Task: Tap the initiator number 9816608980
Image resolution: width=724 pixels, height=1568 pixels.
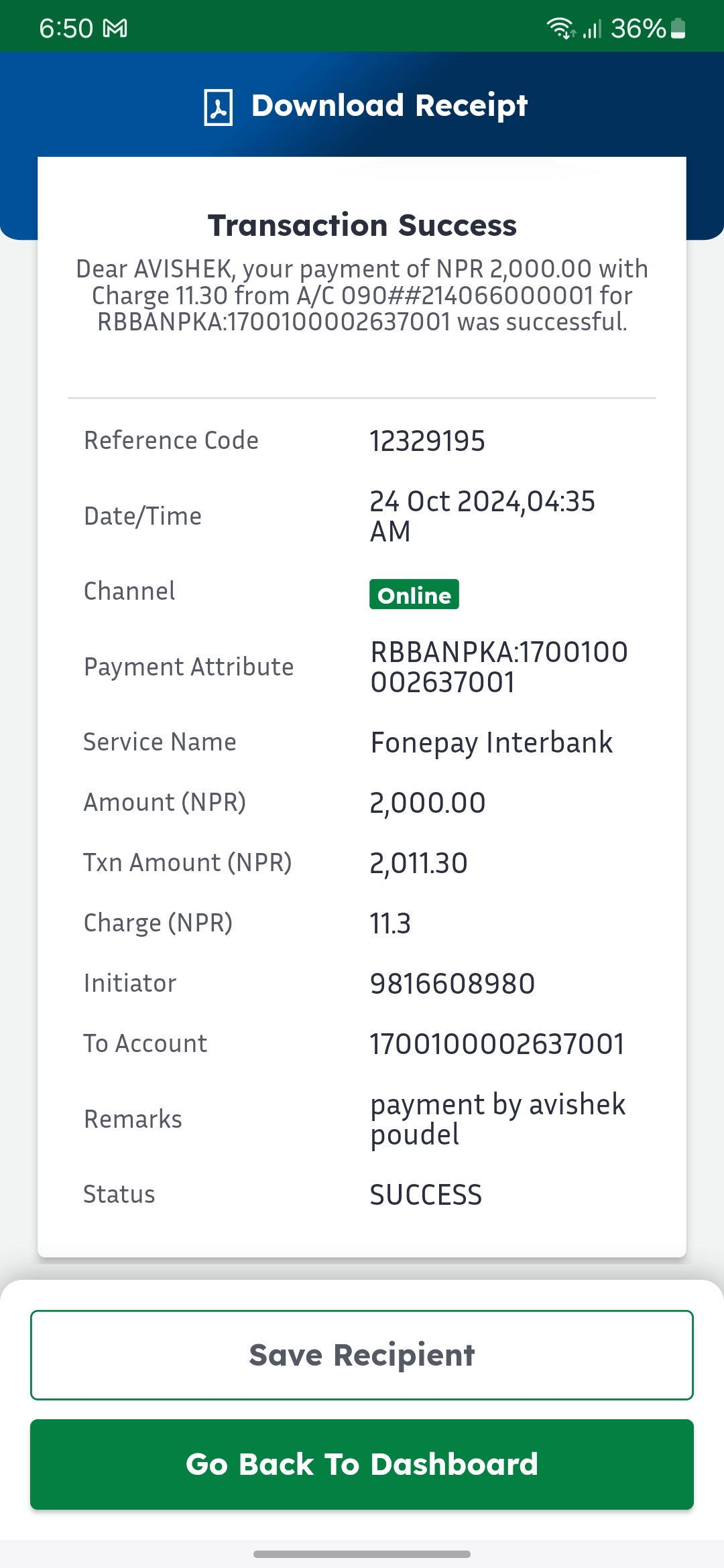Action: point(452,984)
